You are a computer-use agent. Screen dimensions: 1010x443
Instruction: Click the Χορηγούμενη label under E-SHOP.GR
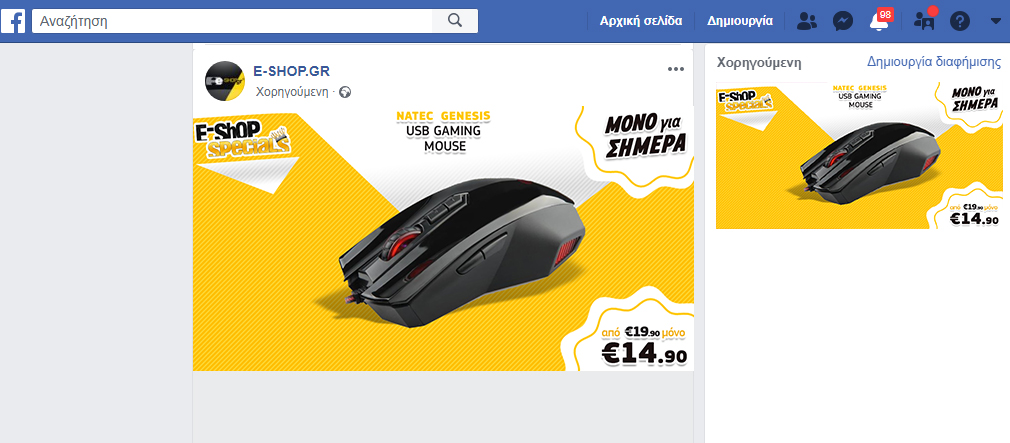[x=292, y=91]
